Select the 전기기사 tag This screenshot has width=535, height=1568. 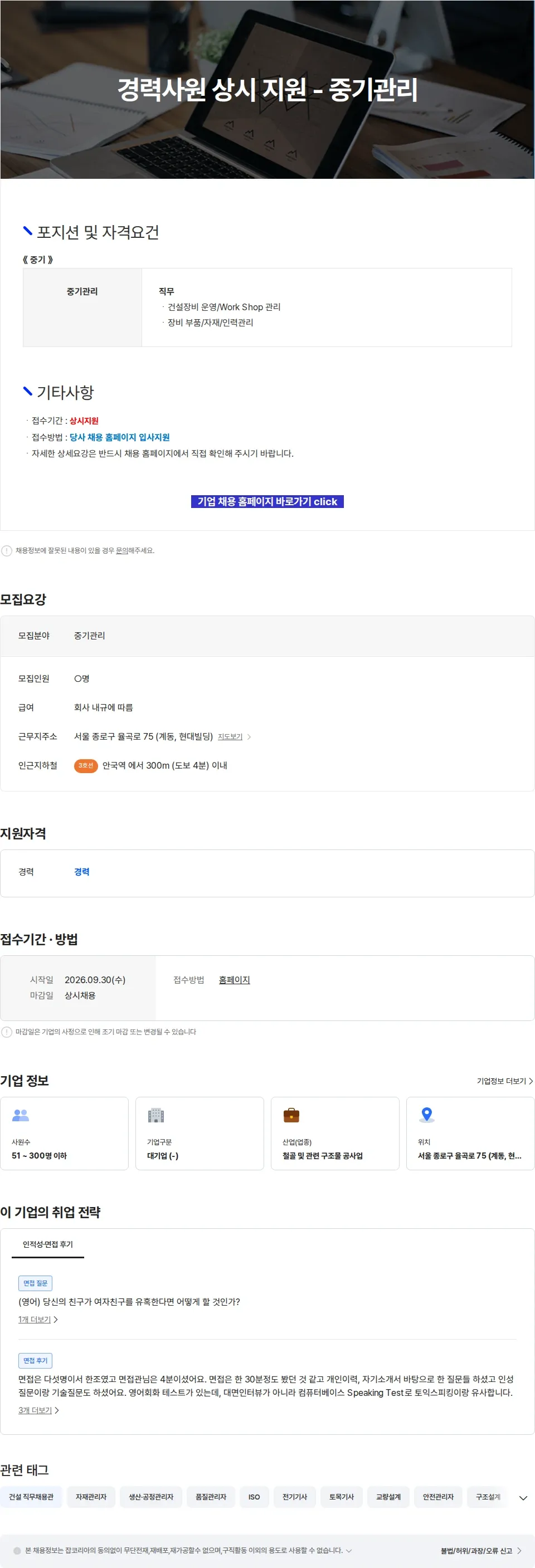pos(294,1496)
